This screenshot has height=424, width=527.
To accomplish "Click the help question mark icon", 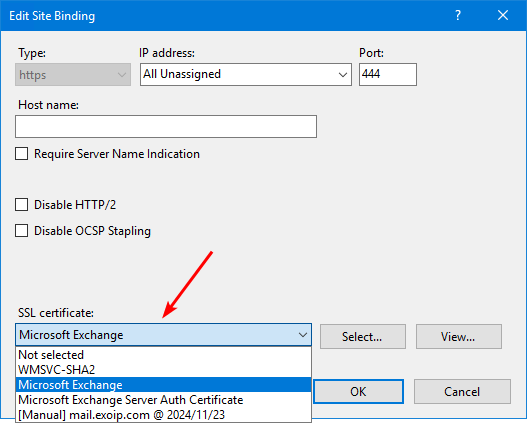I will (x=458, y=15).
